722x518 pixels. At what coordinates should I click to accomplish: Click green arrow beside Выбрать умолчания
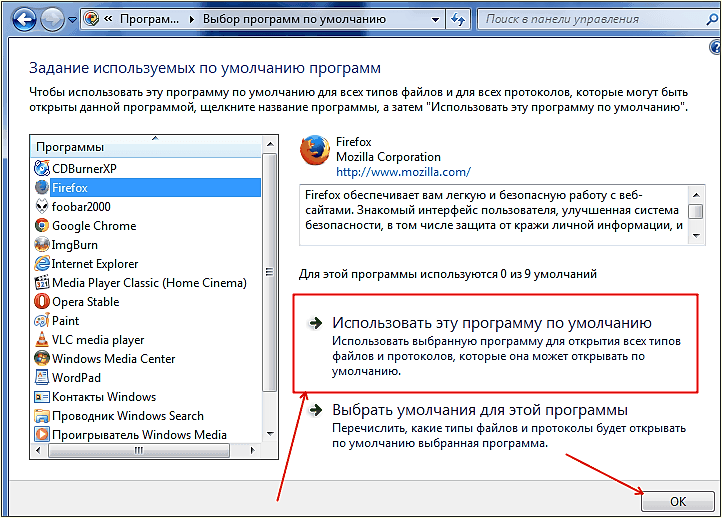point(316,410)
